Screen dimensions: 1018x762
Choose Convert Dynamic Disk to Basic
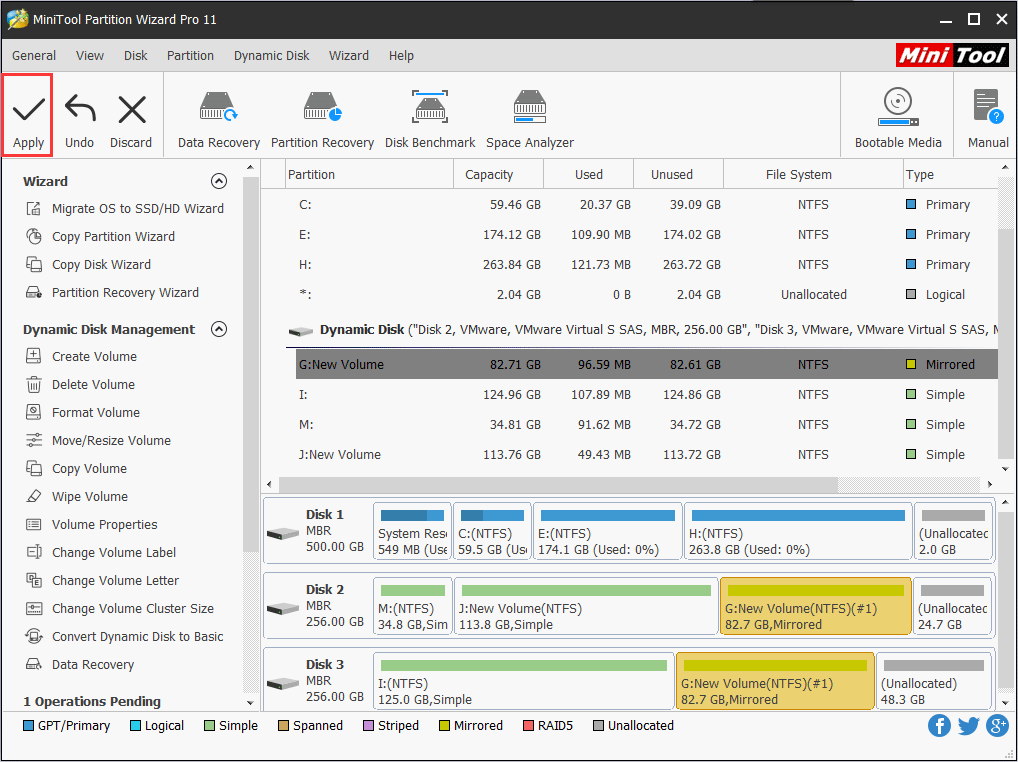click(x=124, y=635)
